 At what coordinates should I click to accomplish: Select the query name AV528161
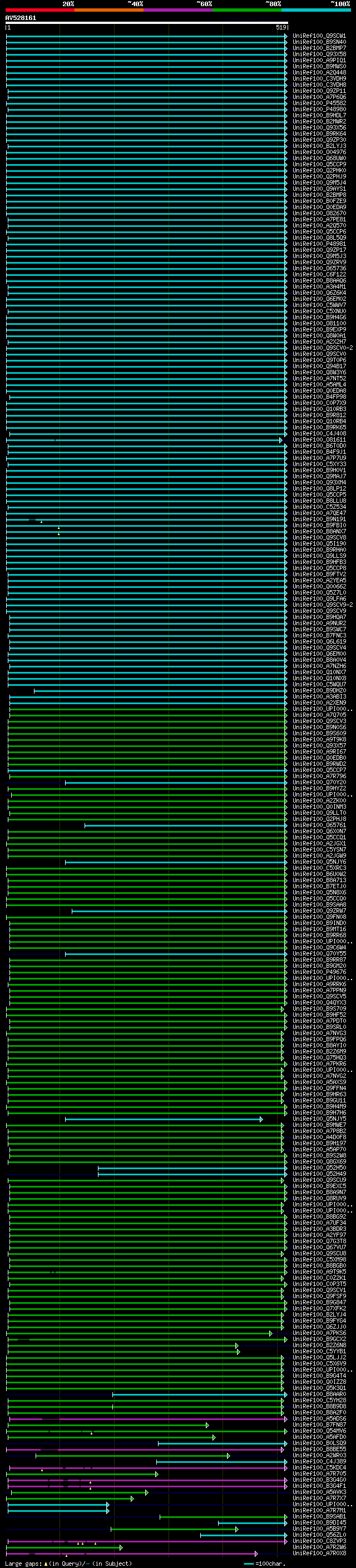21,18
